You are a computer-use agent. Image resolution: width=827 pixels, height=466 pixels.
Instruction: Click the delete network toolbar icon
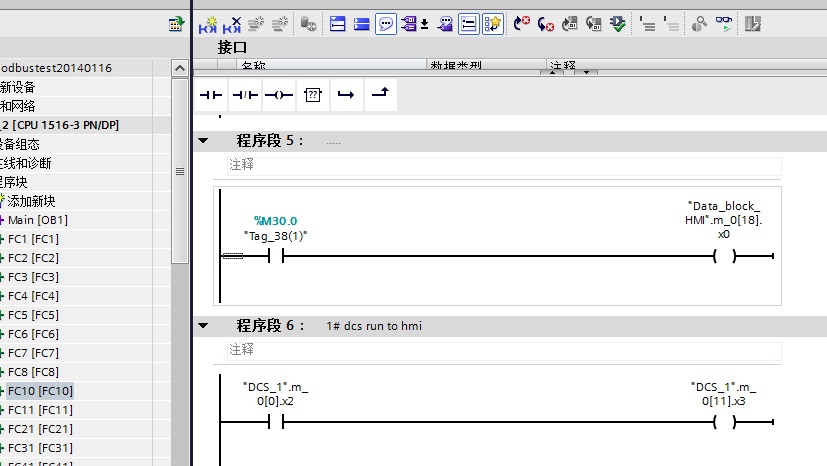(232, 23)
